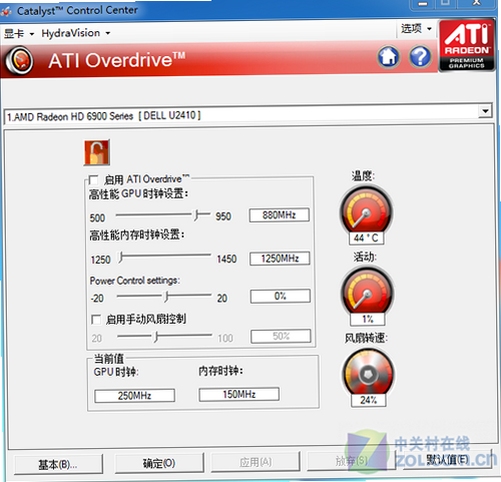Screen dimensions: 501x482
Task: Click the 基本(B)... button
Action: [x=58, y=464]
